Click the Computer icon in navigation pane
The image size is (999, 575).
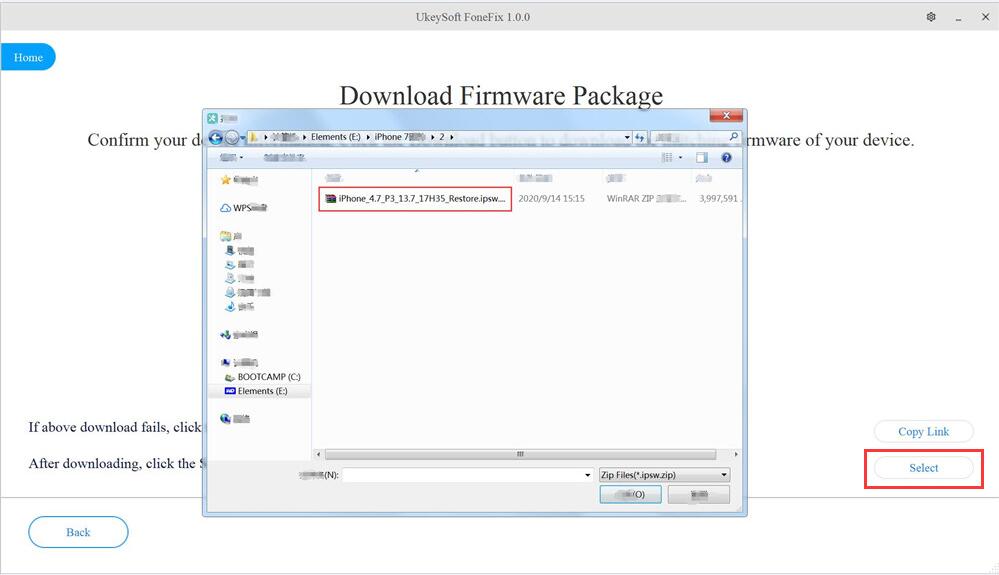[x=226, y=362]
